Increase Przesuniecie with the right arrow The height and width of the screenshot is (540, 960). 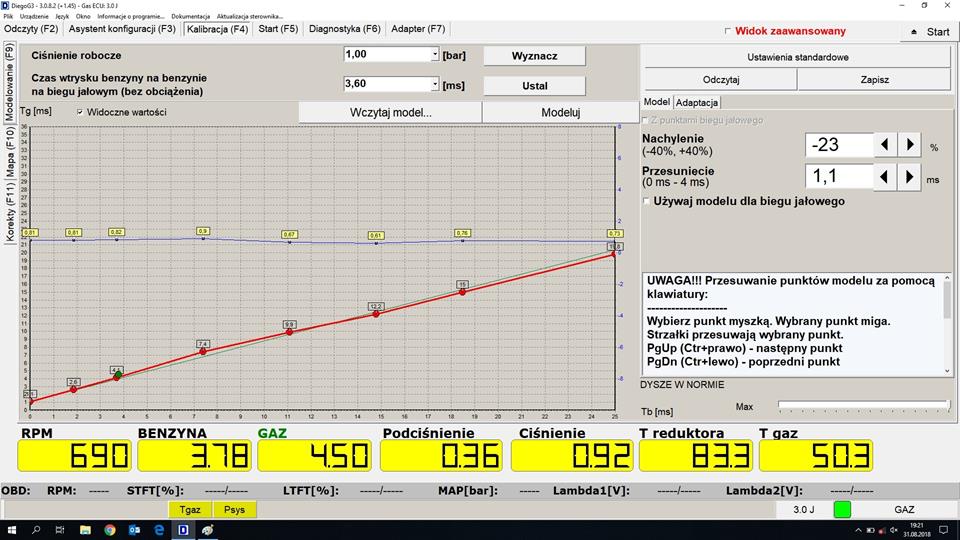click(x=910, y=178)
